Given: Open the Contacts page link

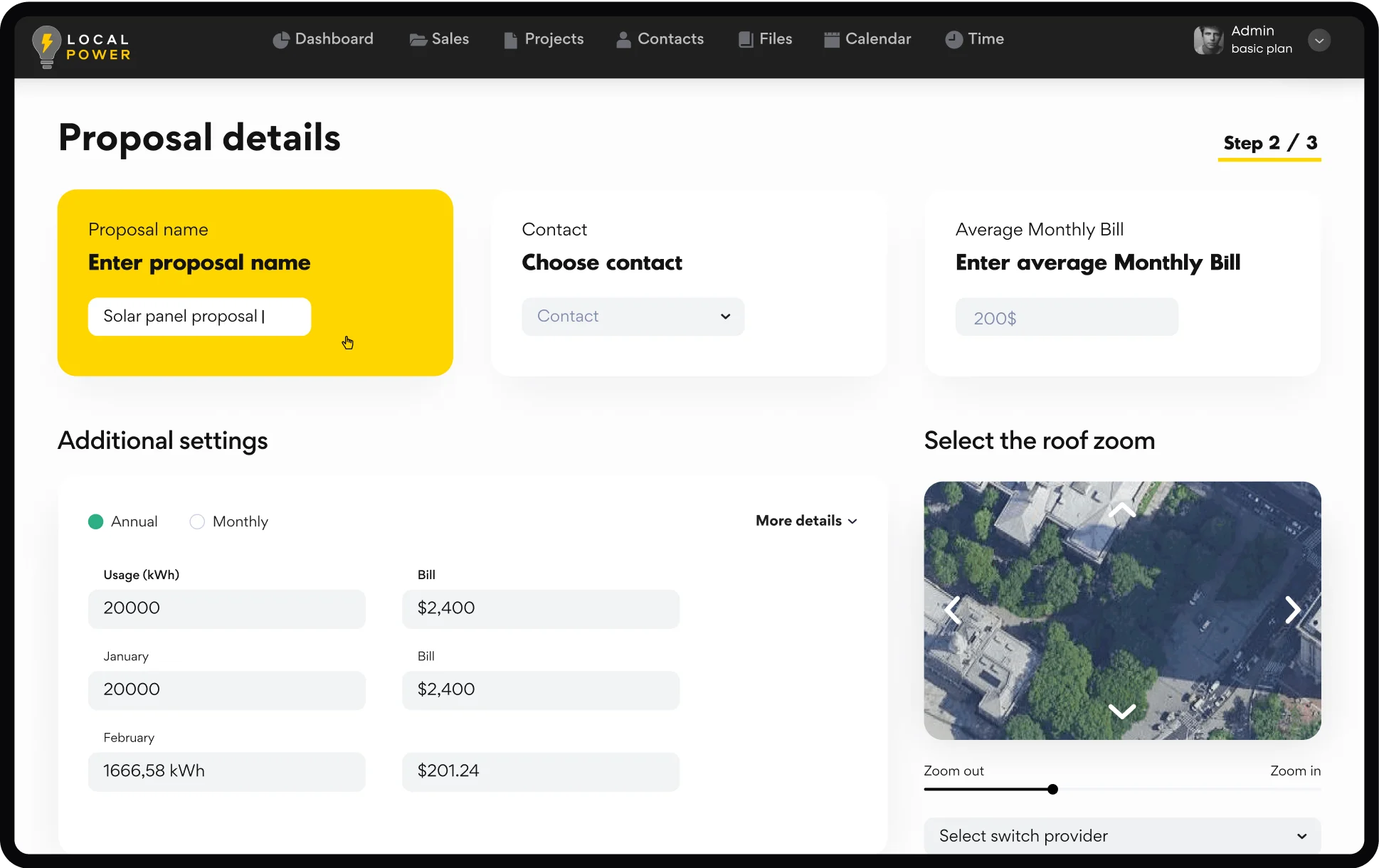Looking at the screenshot, I should (660, 39).
